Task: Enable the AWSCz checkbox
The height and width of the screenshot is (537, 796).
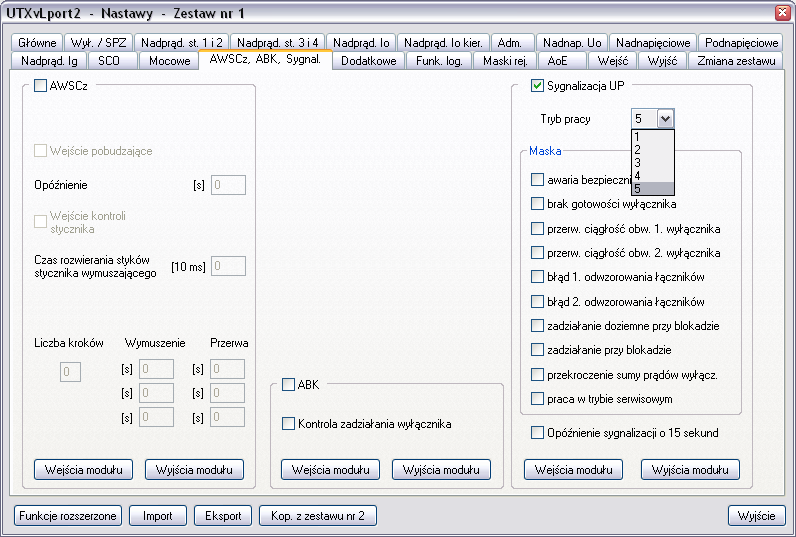Action: coord(41,85)
